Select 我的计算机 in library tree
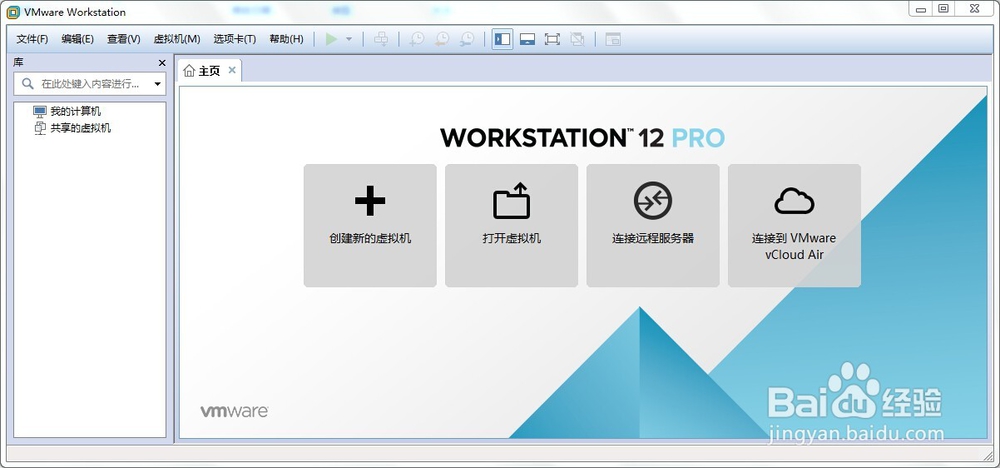 click(x=67, y=112)
